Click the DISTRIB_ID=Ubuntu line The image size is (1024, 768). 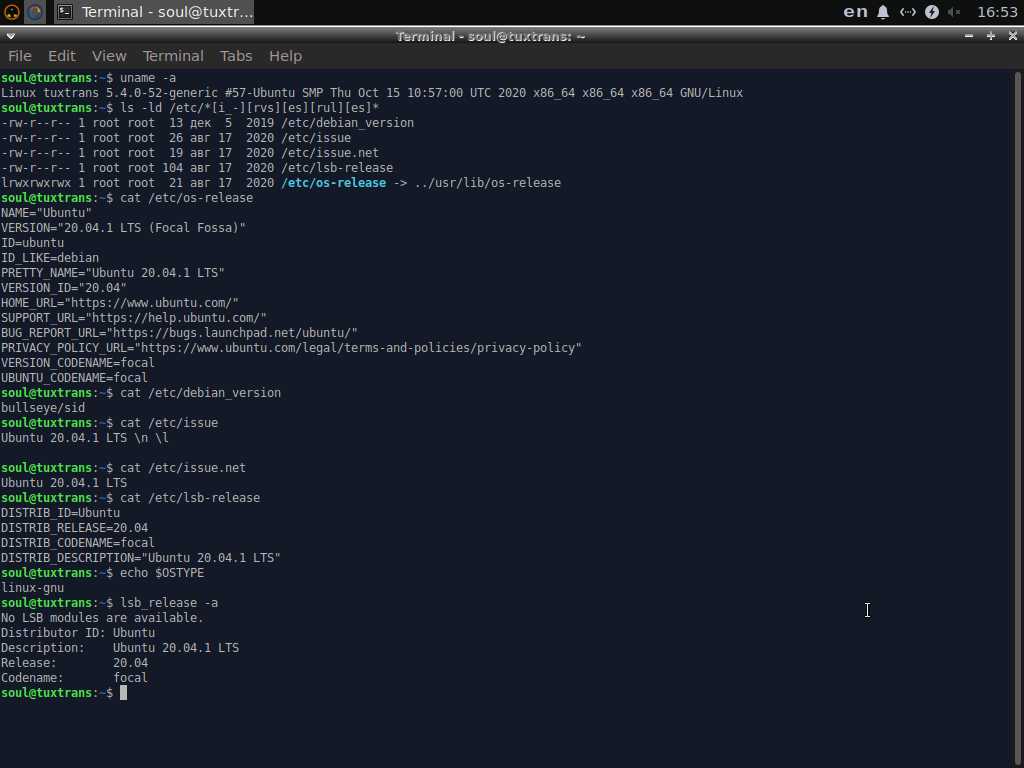pyautogui.click(x=61, y=513)
